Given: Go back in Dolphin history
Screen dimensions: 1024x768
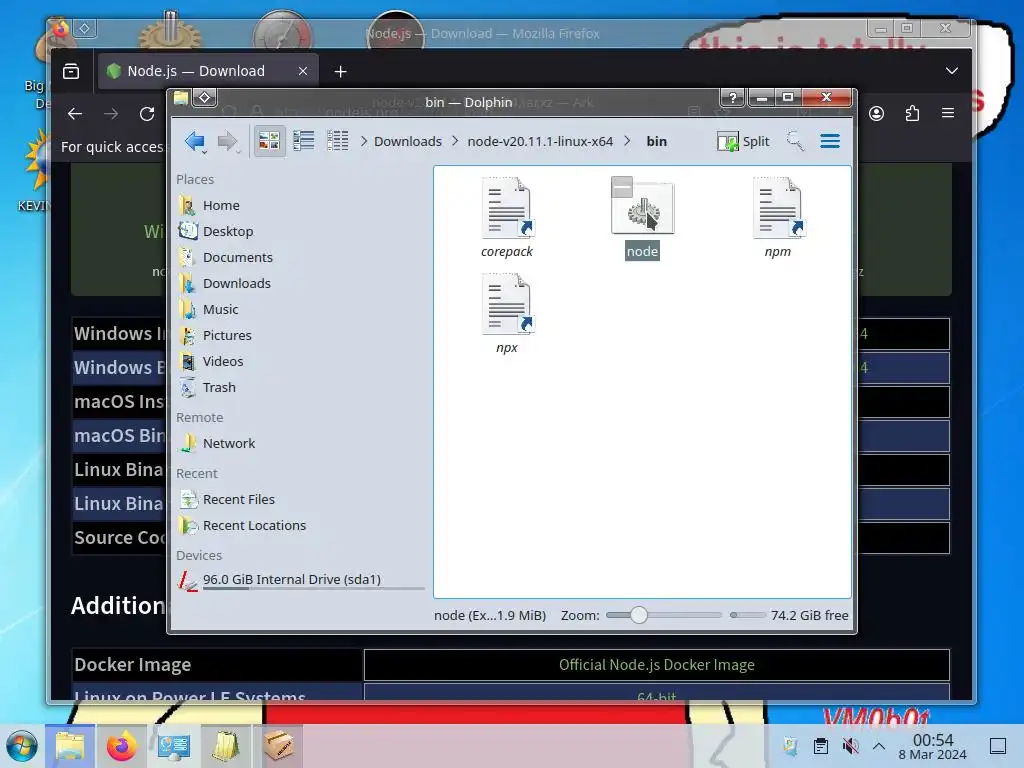Looking at the screenshot, I should pyautogui.click(x=195, y=141).
